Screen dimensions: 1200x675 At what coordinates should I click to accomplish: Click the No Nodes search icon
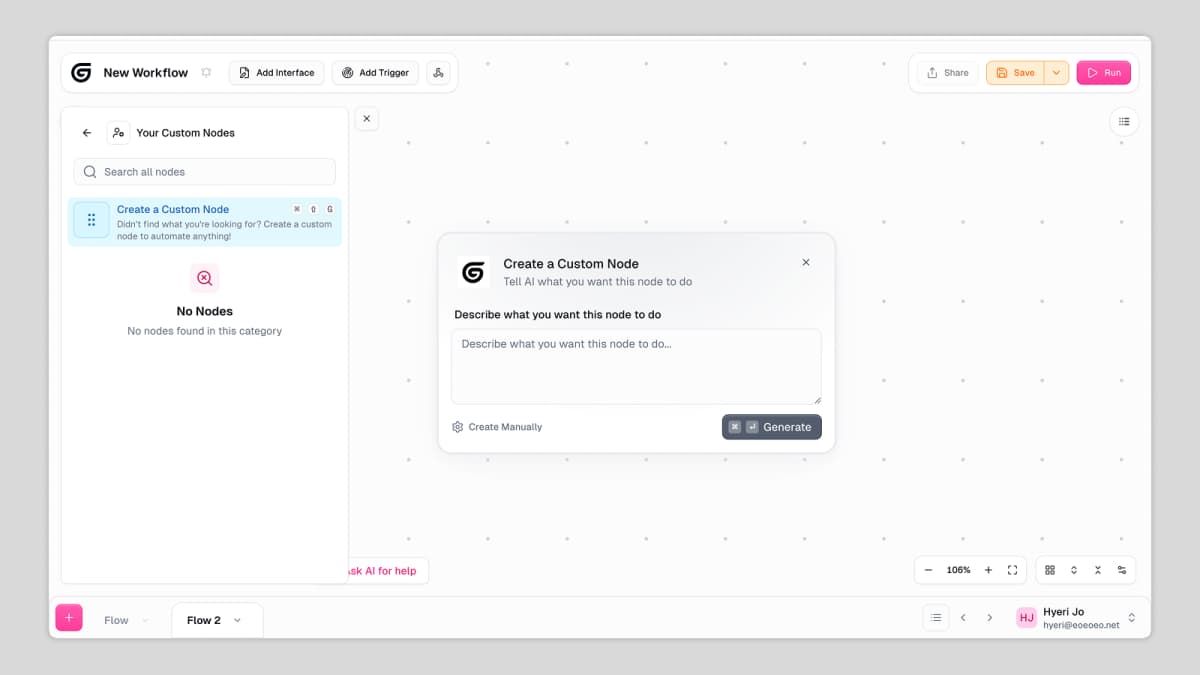(x=204, y=278)
